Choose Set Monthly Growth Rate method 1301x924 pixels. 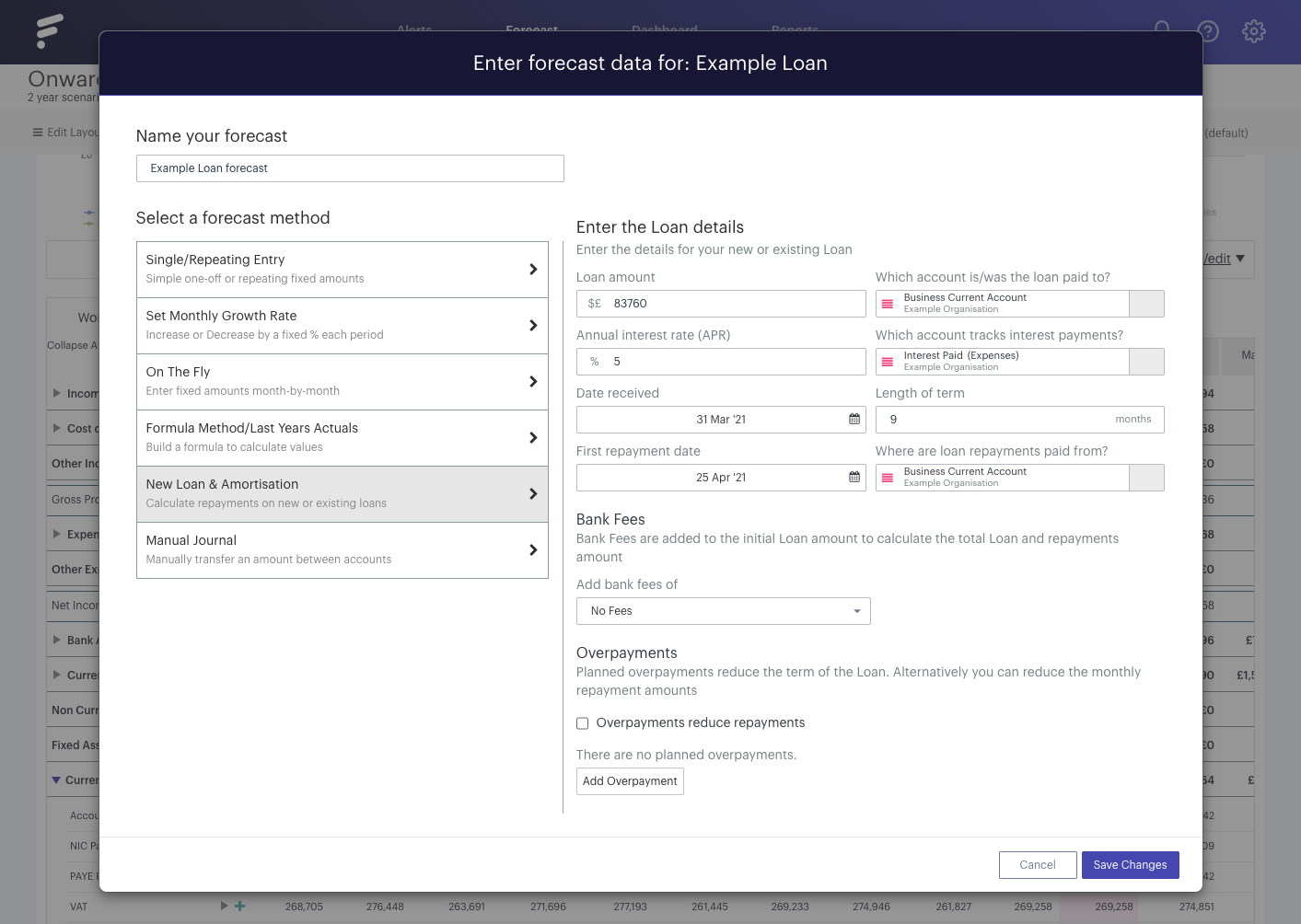click(343, 326)
